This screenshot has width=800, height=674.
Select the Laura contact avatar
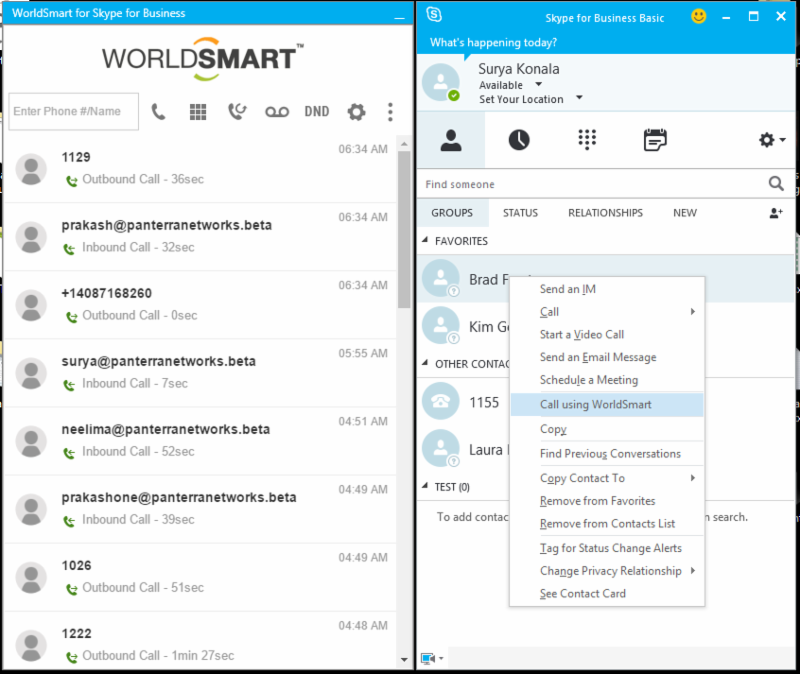[441, 448]
